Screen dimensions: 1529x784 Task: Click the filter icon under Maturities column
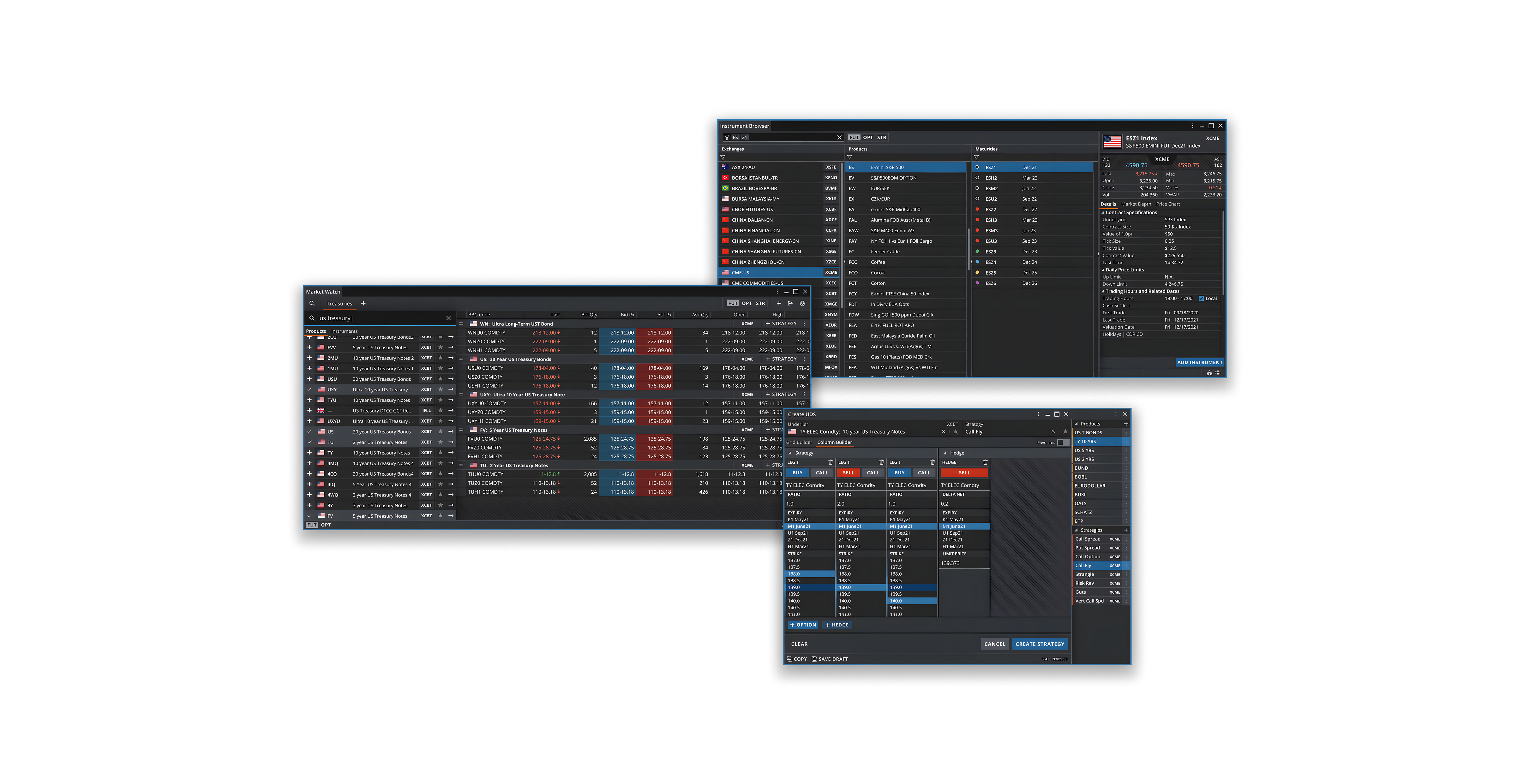click(x=976, y=158)
